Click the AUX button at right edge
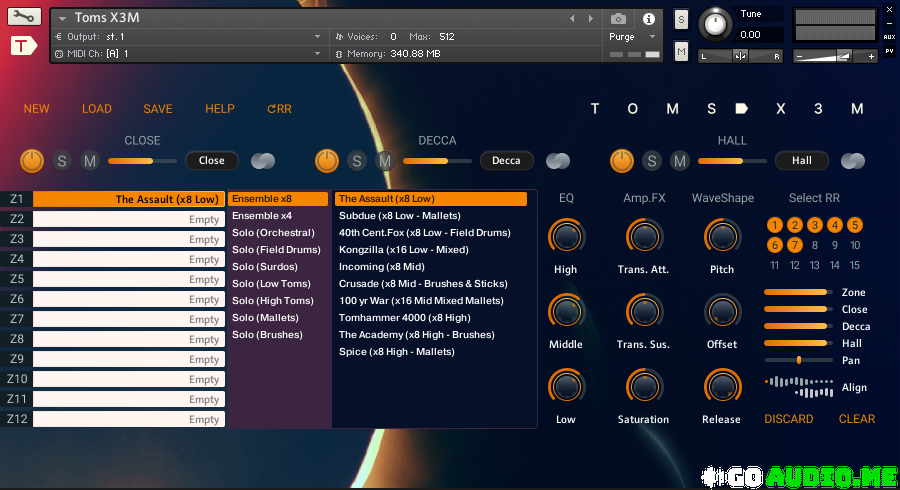900x490 pixels. tap(889, 37)
